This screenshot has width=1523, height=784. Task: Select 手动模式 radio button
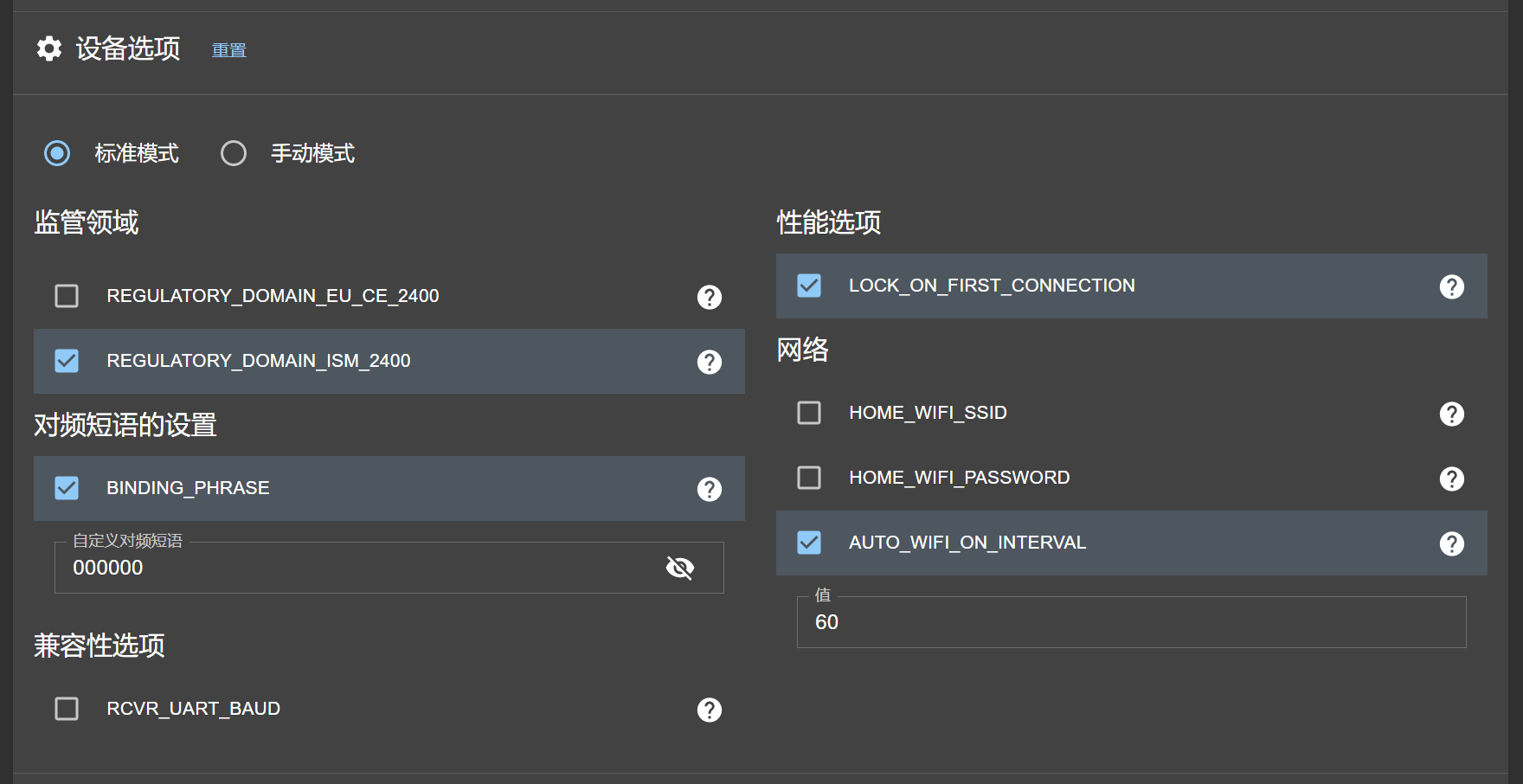click(x=234, y=153)
